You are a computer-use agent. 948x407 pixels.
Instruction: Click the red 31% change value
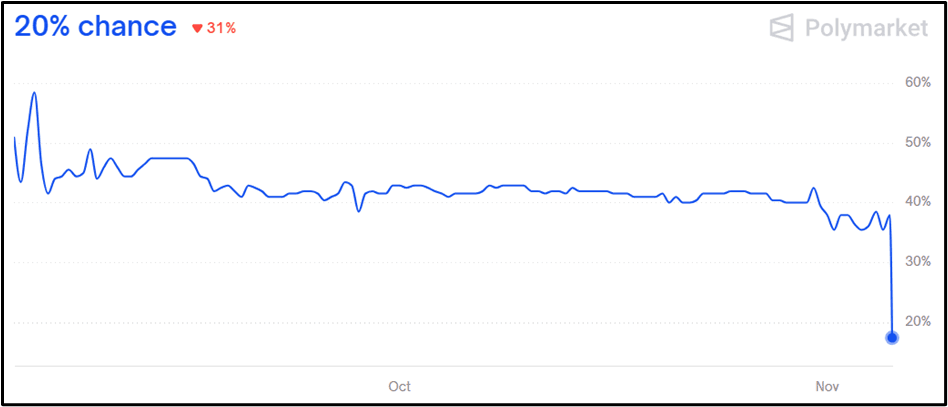pyautogui.click(x=222, y=28)
